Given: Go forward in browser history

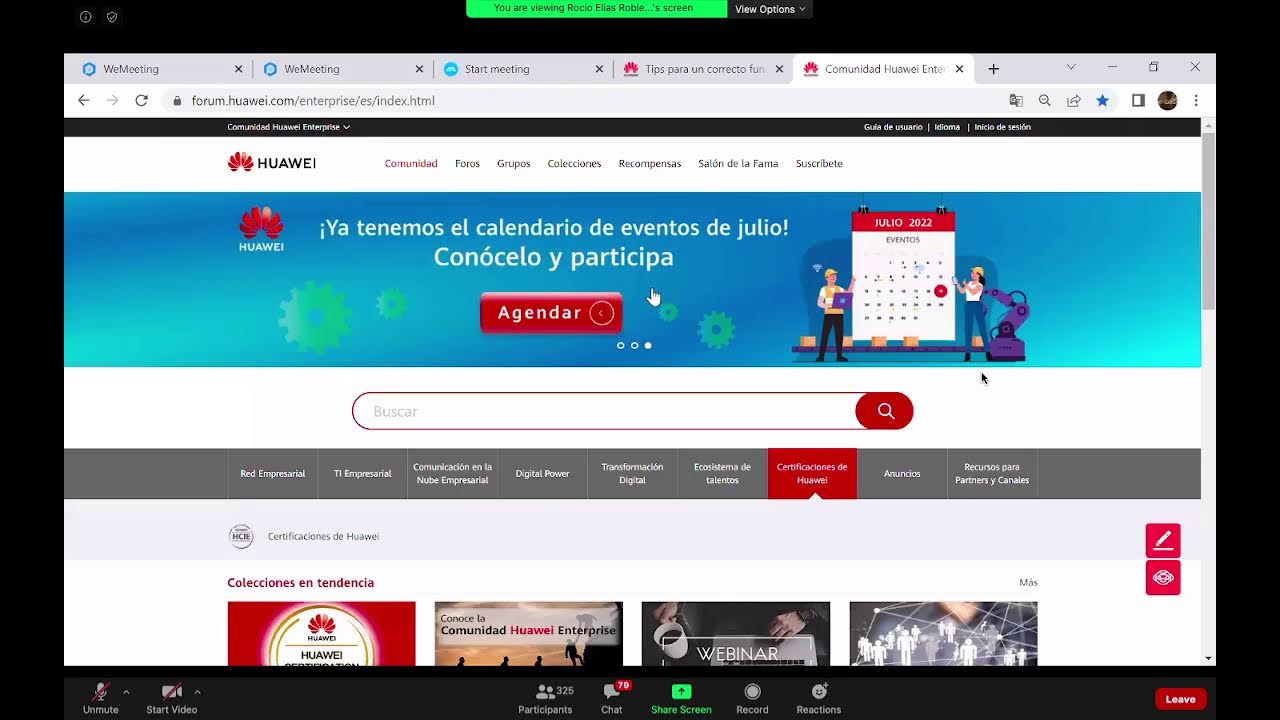Looking at the screenshot, I should 112,100.
